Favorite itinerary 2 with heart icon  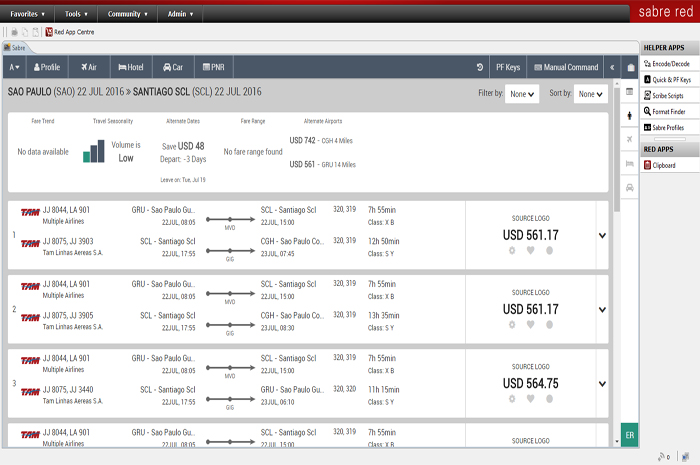pyautogui.click(x=530, y=324)
